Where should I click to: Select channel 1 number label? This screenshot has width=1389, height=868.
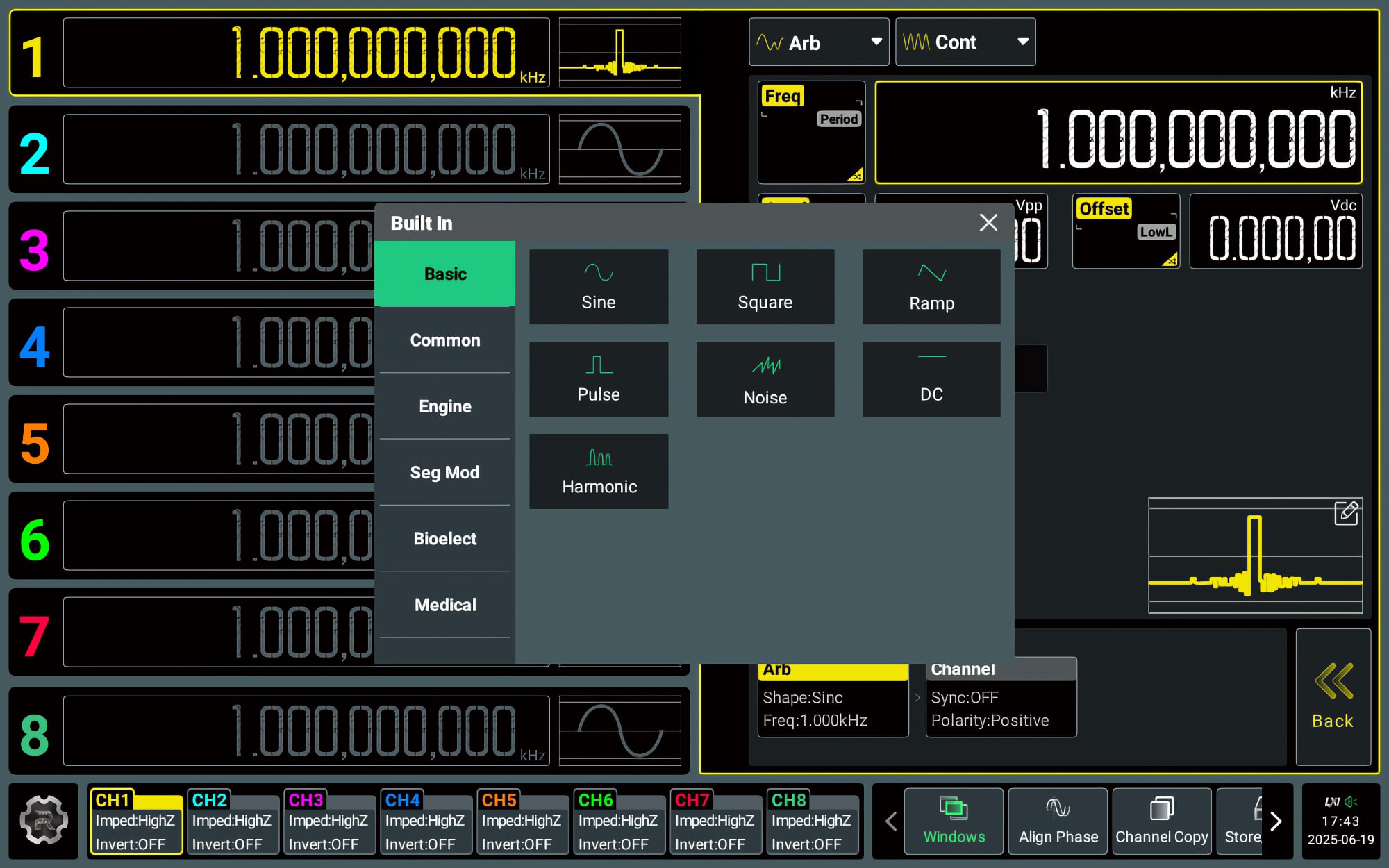tap(34, 57)
